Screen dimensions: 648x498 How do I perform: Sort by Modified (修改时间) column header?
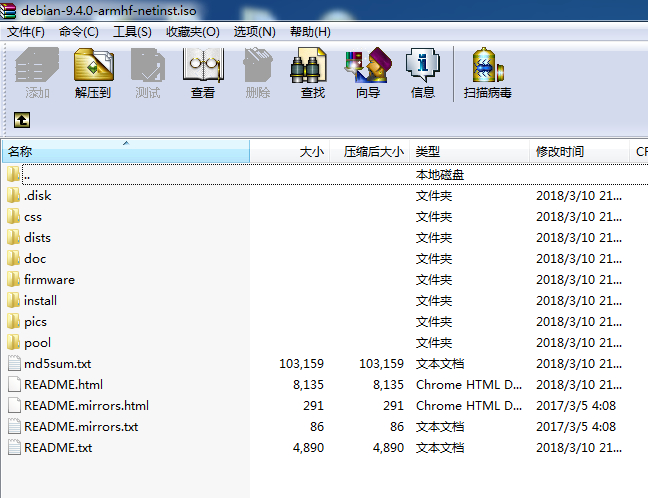click(x=579, y=152)
